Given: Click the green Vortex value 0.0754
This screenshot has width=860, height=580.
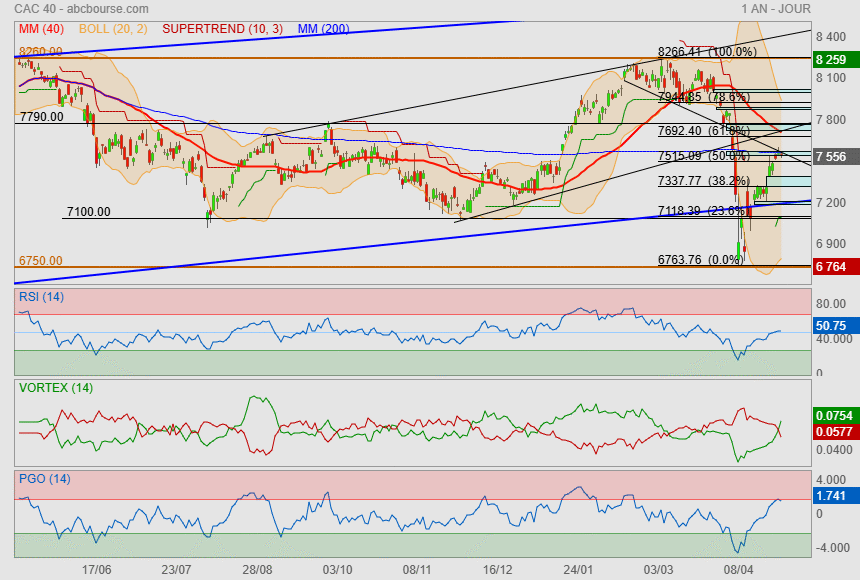Looking at the screenshot, I should click(835, 415).
